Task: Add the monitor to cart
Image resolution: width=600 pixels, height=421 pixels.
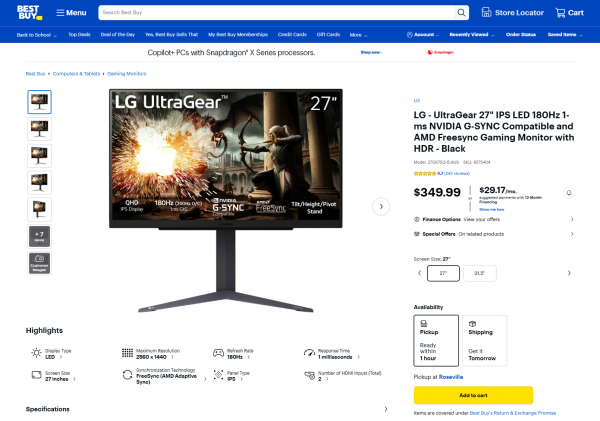Action: coord(473,395)
